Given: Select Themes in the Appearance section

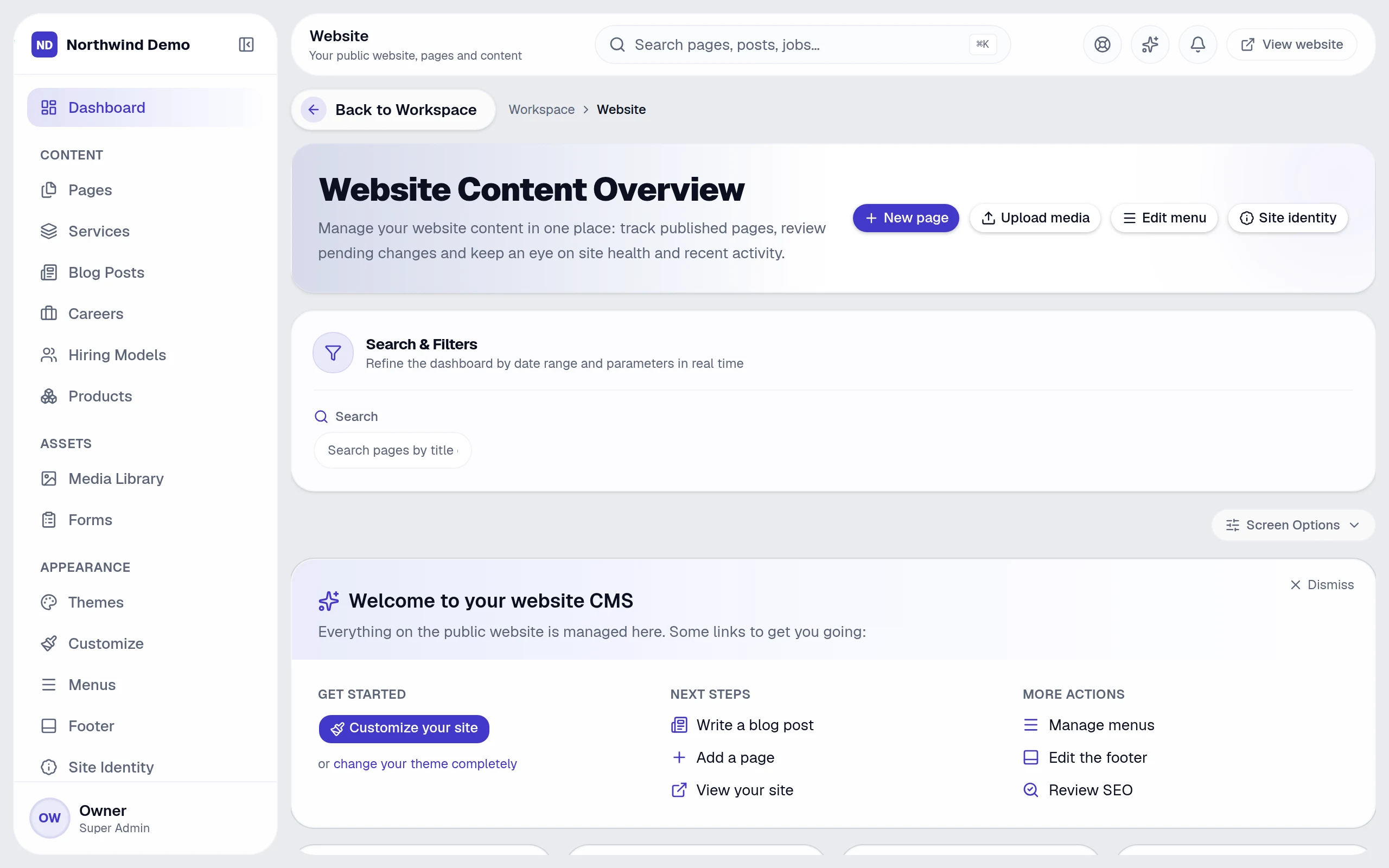Looking at the screenshot, I should 146,602.
